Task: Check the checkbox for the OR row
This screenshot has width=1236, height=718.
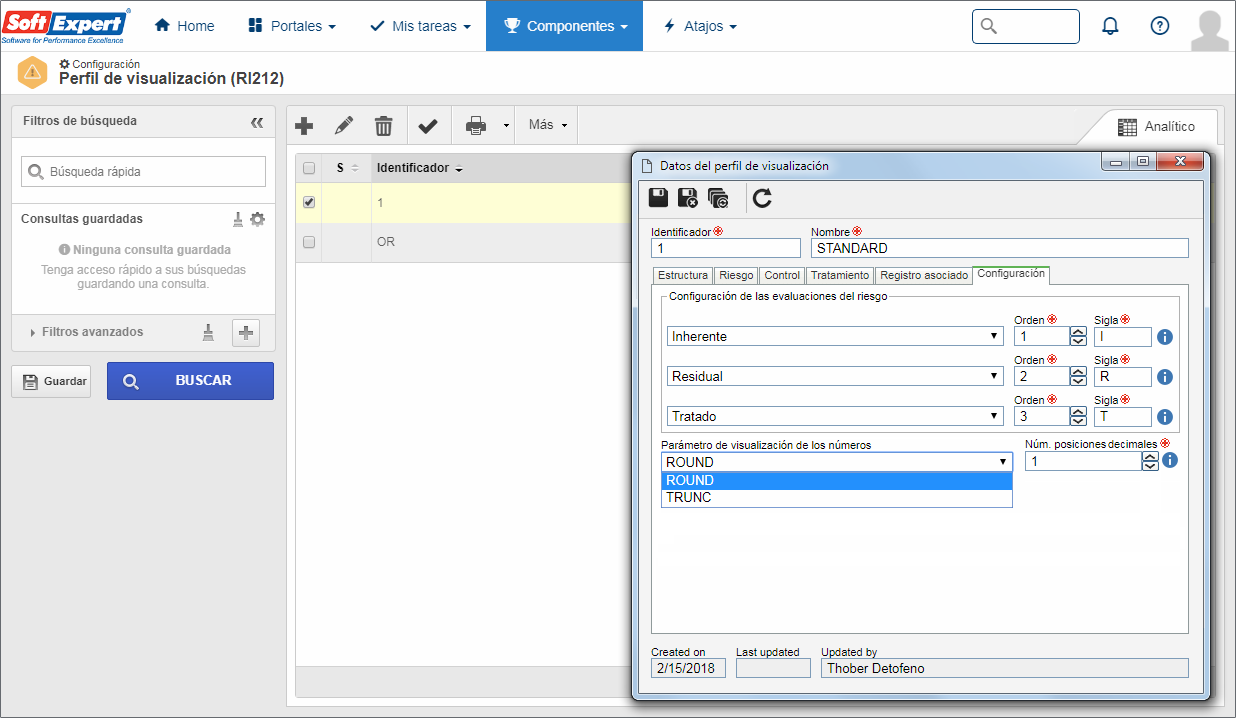Action: pyautogui.click(x=309, y=242)
